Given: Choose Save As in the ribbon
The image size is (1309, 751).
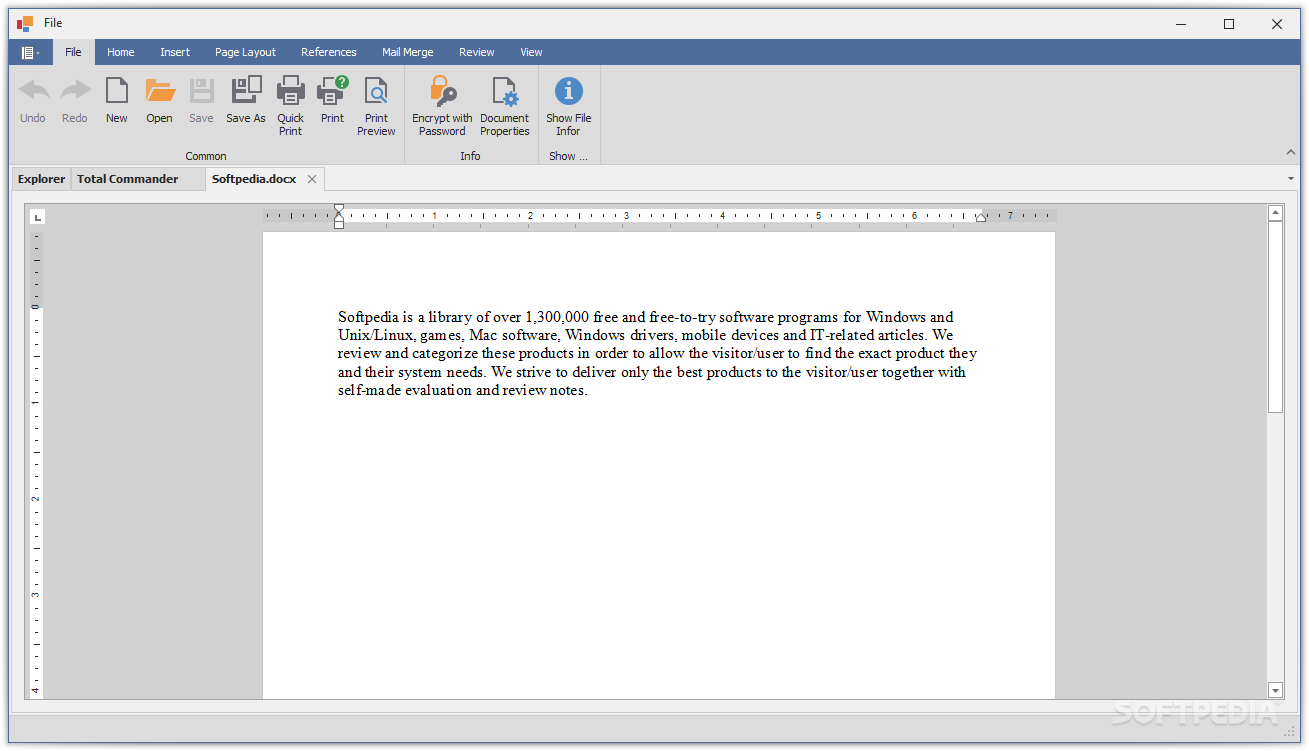Looking at the screenshot, I should (246, 100).
